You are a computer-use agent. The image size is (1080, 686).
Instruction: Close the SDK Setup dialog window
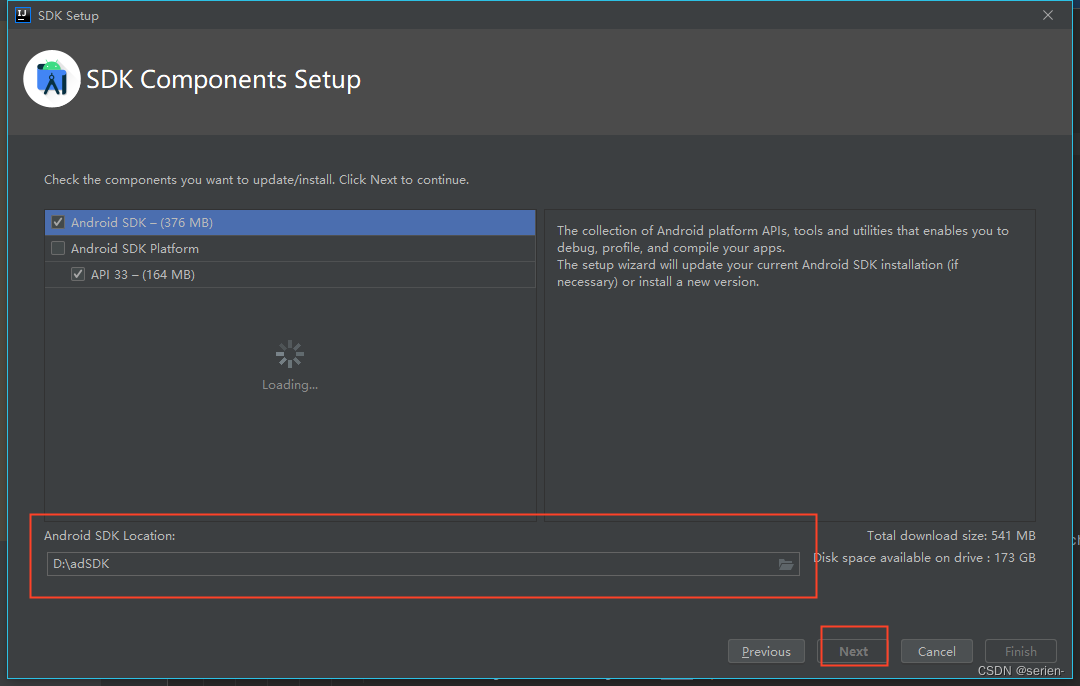coord(1048,15)
